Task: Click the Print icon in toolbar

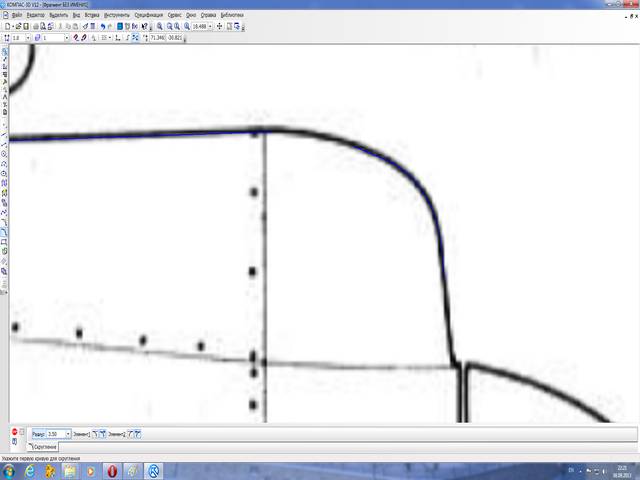Action: coord(35,26)
